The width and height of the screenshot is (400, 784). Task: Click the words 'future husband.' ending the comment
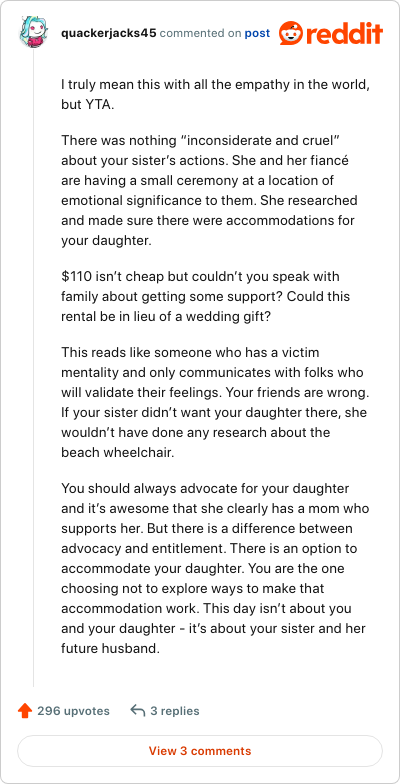[x=110, y=648]
